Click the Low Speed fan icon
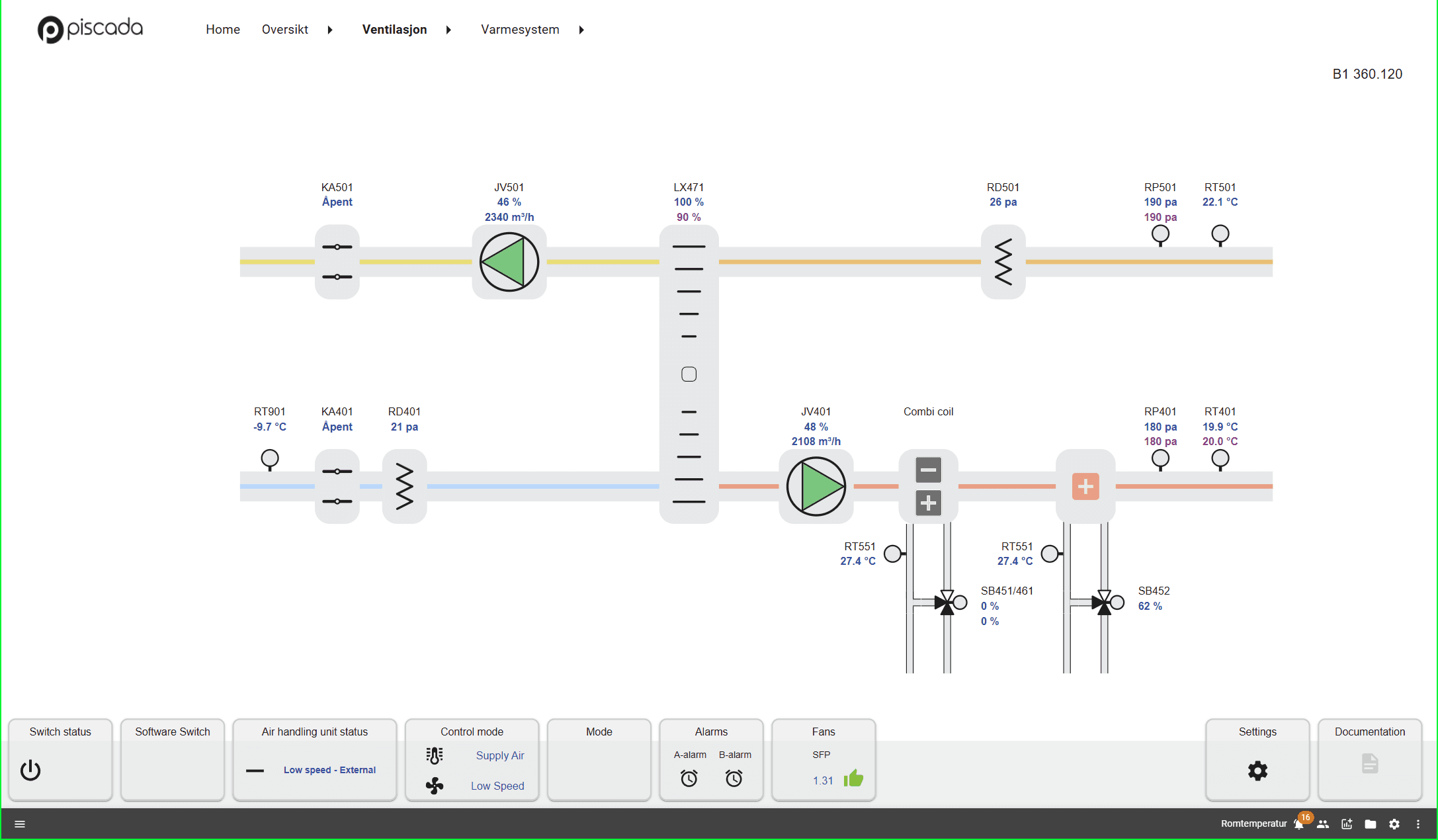 (435, 786)
